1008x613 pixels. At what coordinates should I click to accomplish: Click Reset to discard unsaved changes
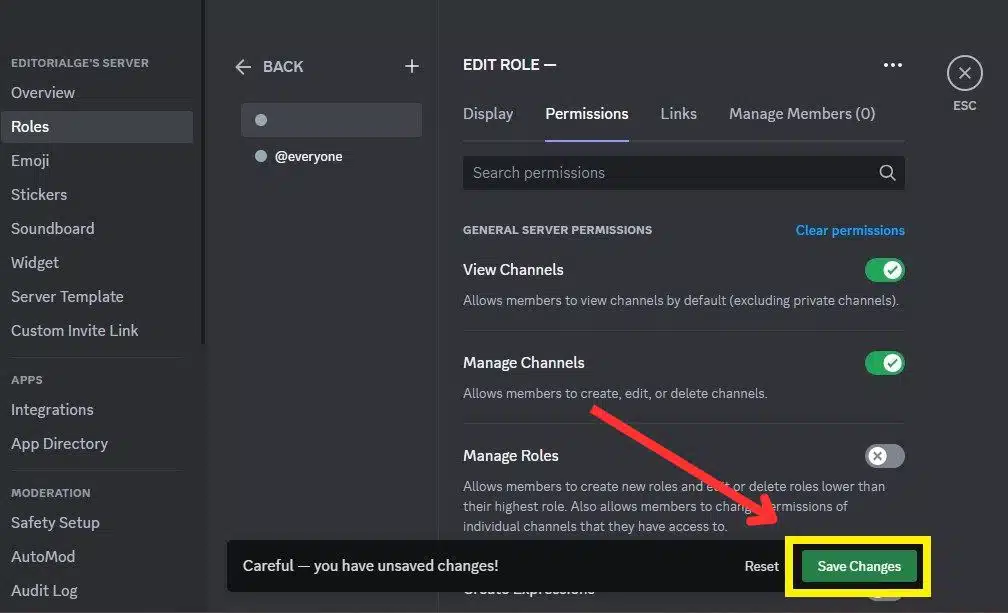761,565
